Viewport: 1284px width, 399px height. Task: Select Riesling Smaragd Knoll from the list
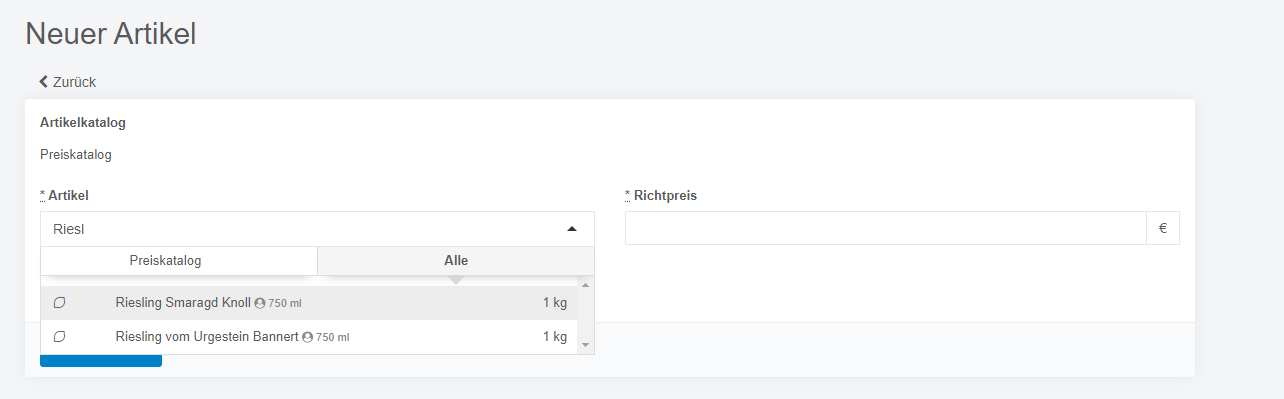pyautogui.click(x=309, y=302)
